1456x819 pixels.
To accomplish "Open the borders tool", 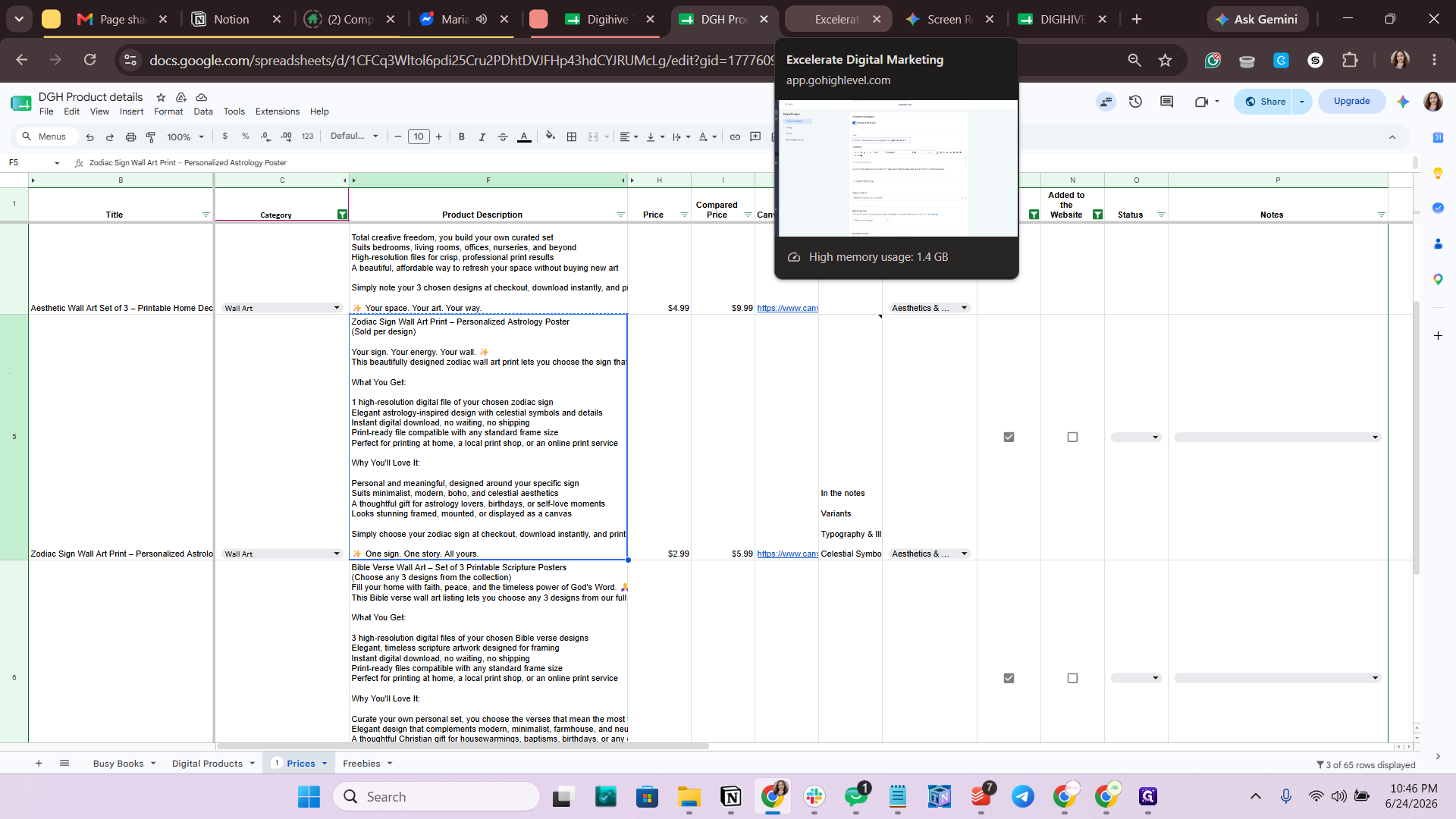I will point(572,136).
